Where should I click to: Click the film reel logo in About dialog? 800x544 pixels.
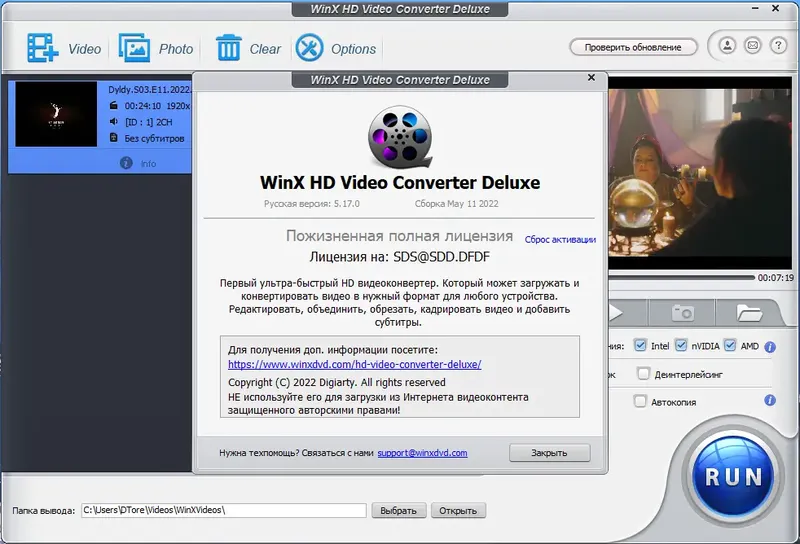[401, 137]
